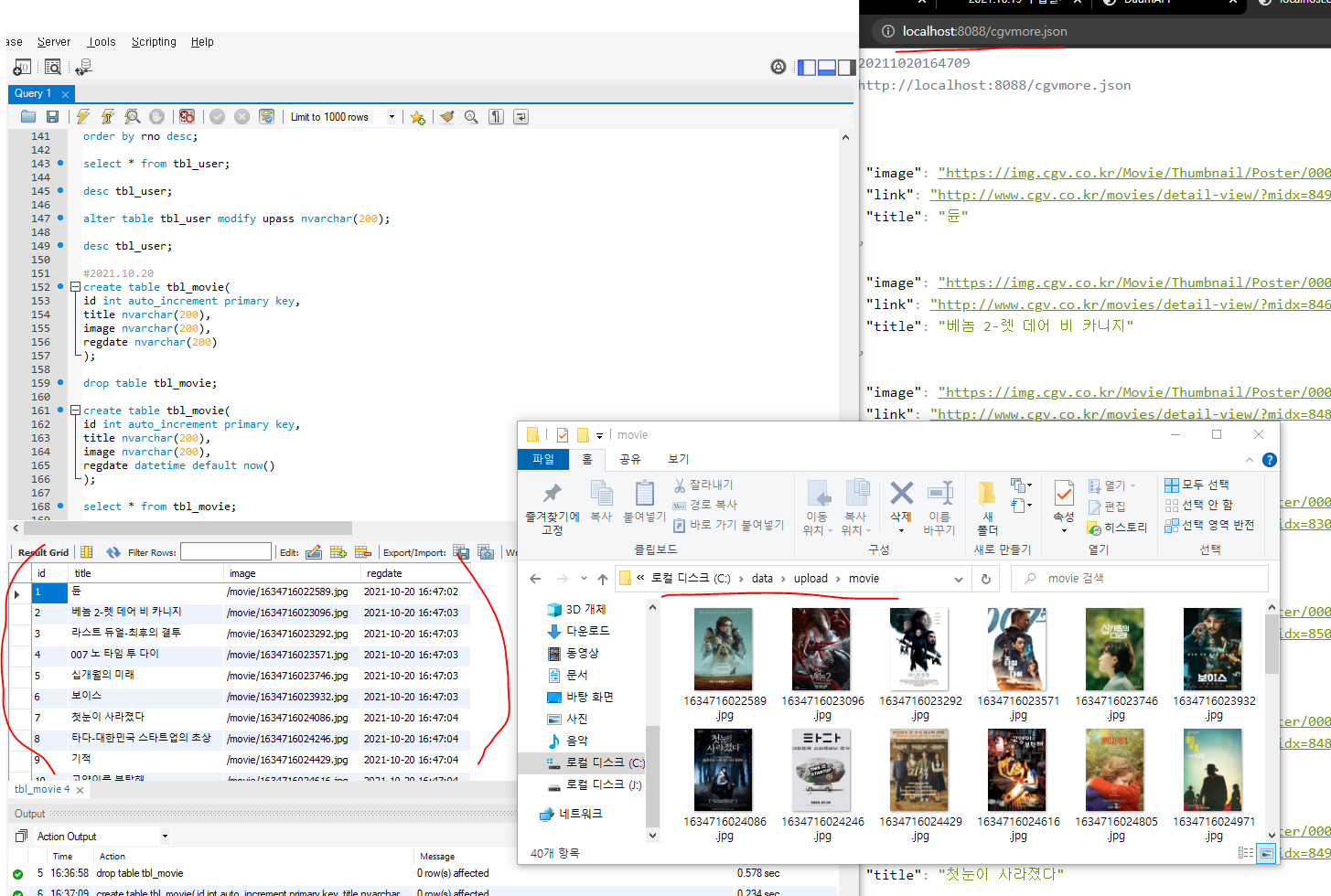The image size is (1331, 896).
Task: Toggle left sidebar panel visibility
Action: tap(807, 67)
